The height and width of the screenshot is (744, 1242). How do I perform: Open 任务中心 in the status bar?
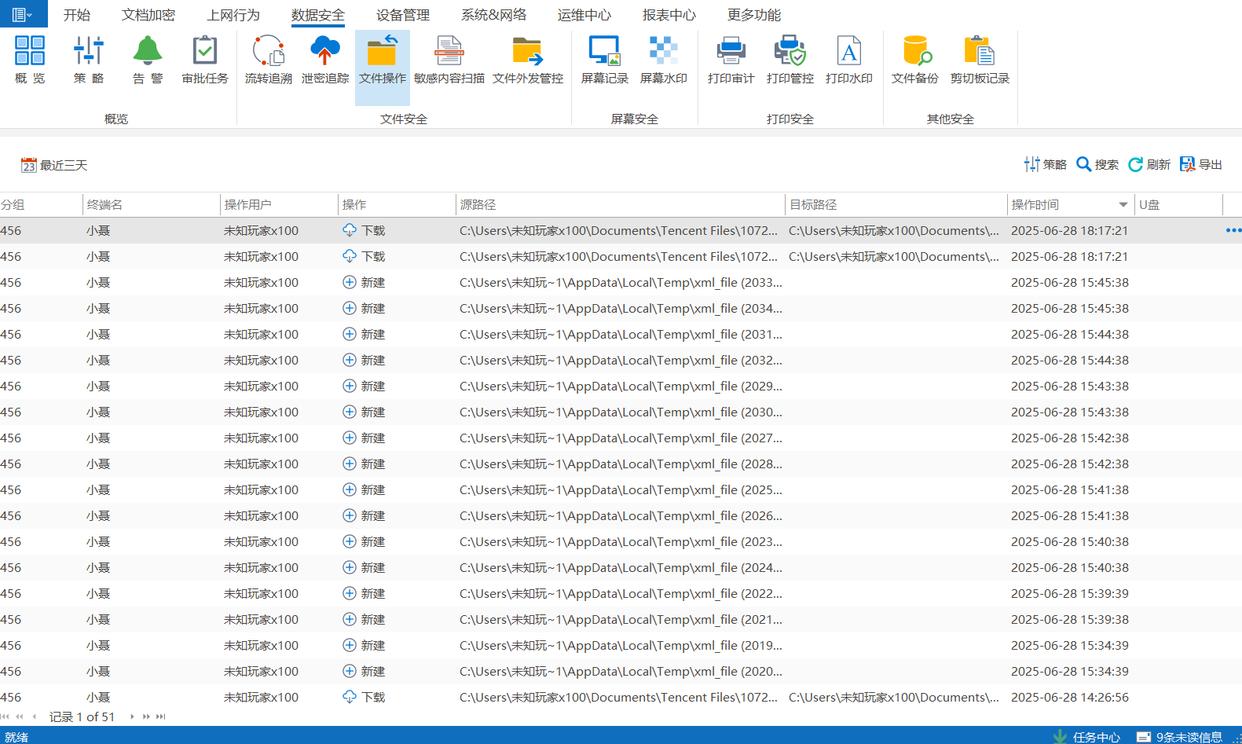pos(1087,737)
